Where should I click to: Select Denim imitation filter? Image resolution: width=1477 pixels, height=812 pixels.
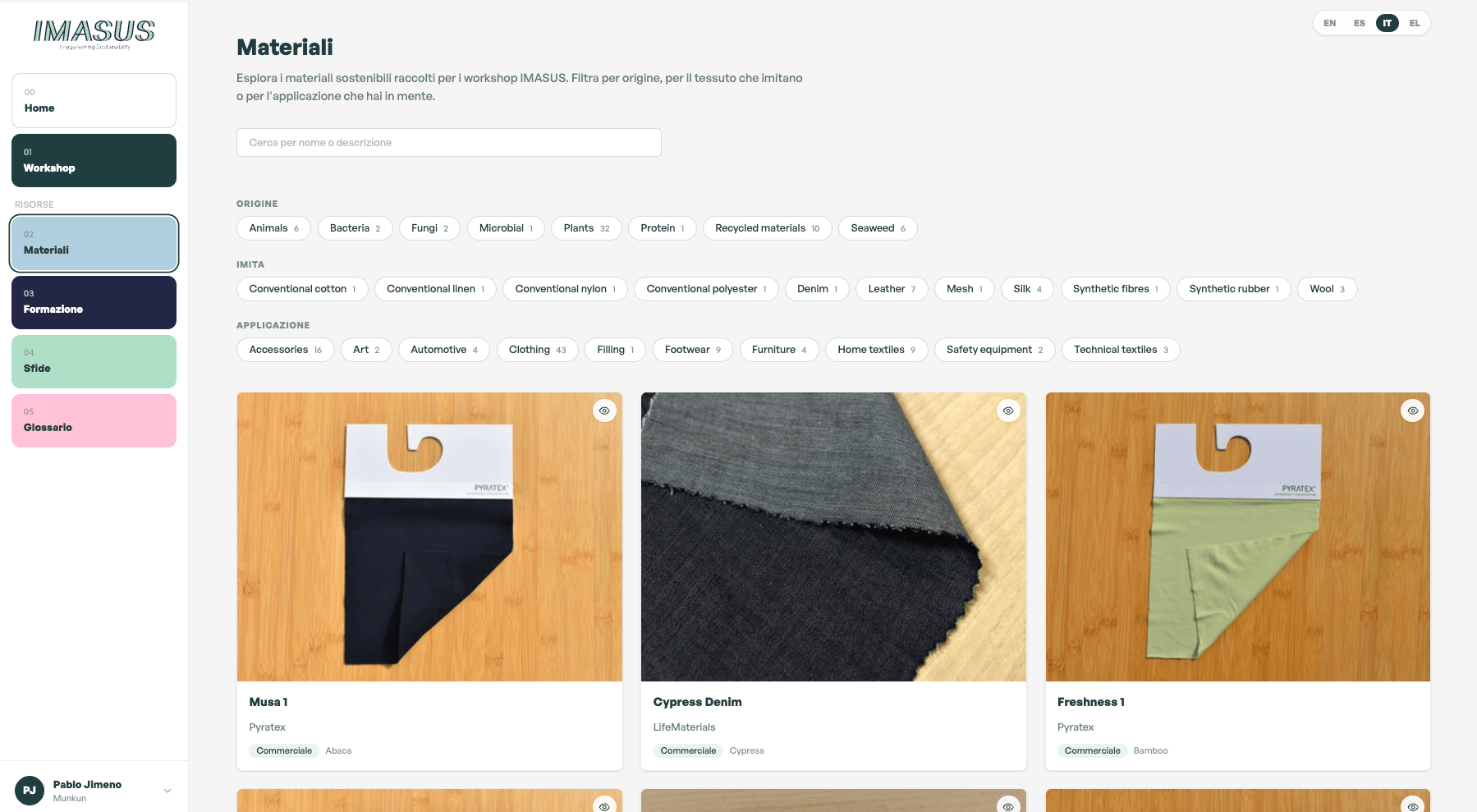coord(817,289)
